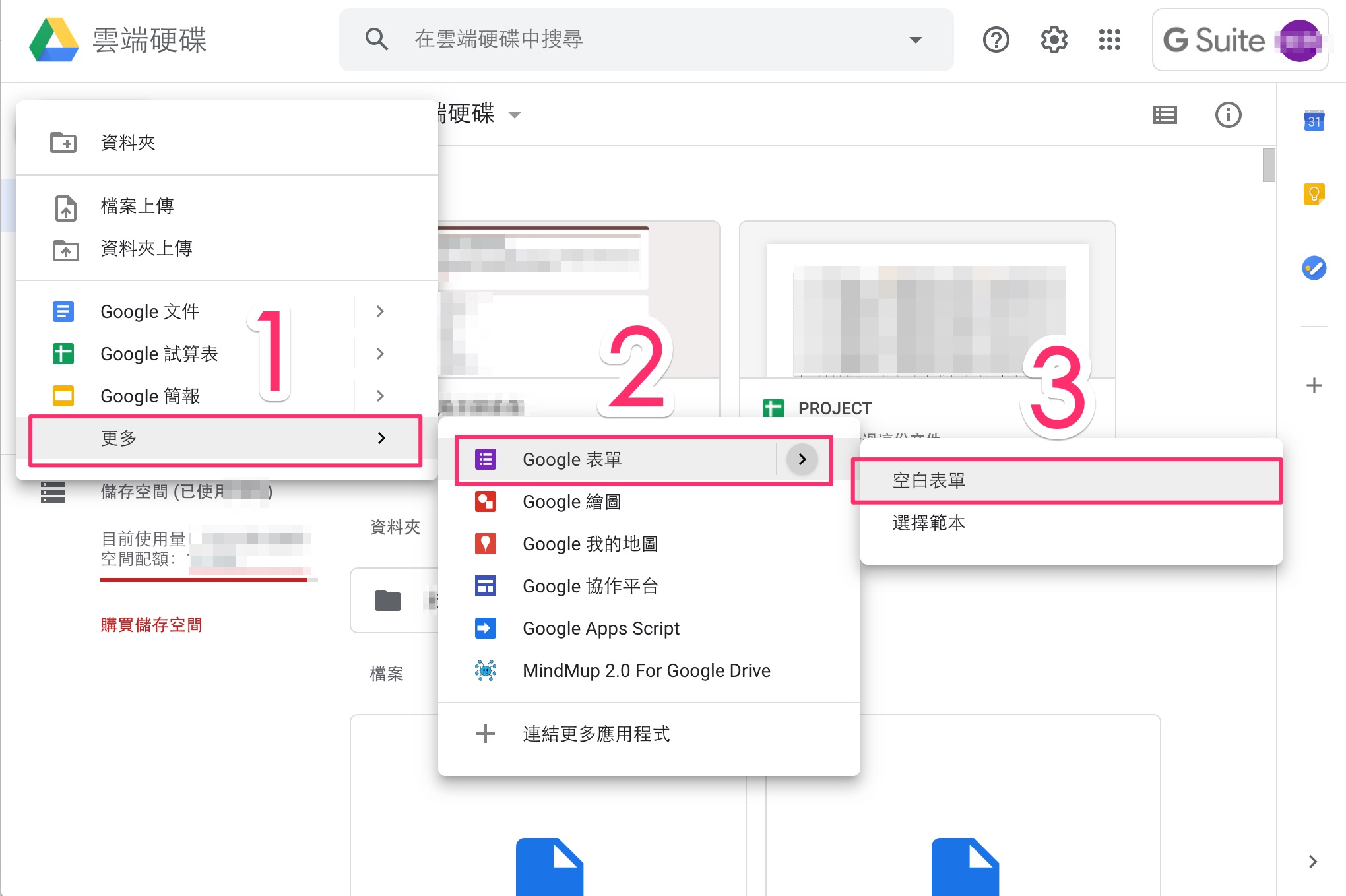The image size is (1346, 896).
Task: Expand Google 試算表 submenu arrow
Action: (380, 354)
